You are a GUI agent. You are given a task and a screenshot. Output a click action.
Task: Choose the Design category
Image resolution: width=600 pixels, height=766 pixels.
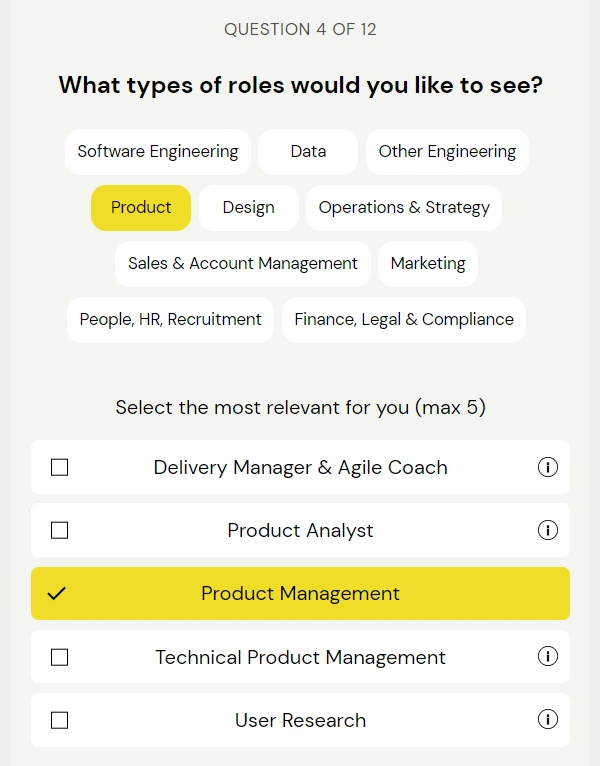click(248, 208)
